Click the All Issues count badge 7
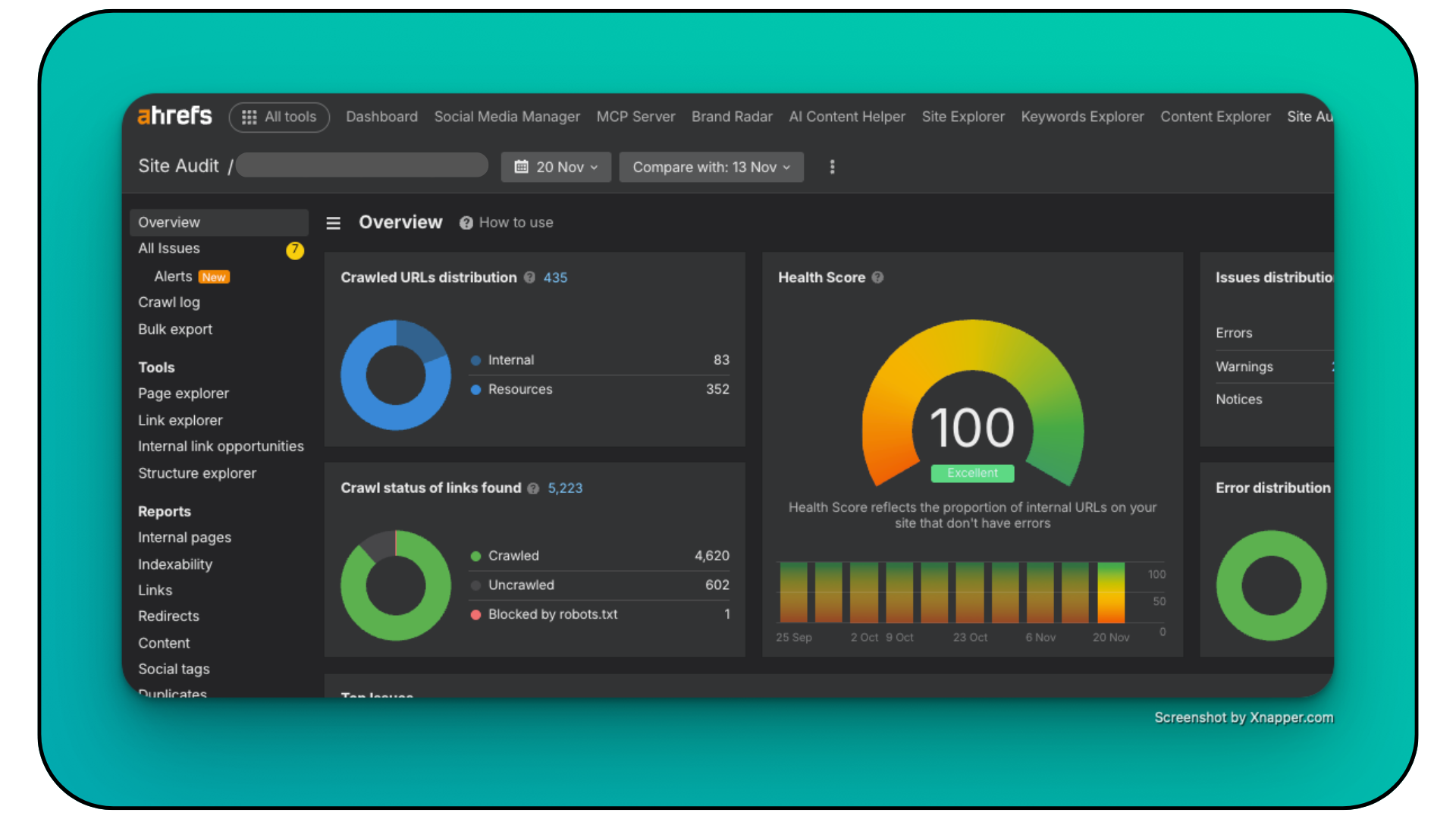Viewport: 1456px width, 819px height. coord(295,249)
